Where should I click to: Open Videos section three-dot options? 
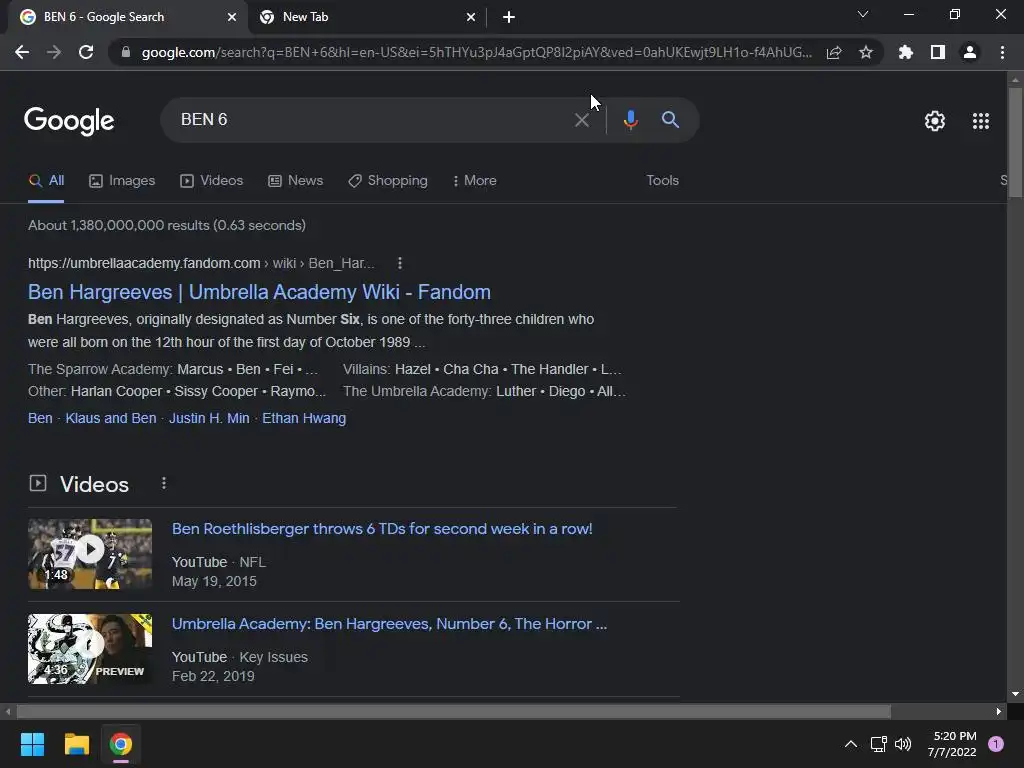pyautogui.click(x=163, y=483)
